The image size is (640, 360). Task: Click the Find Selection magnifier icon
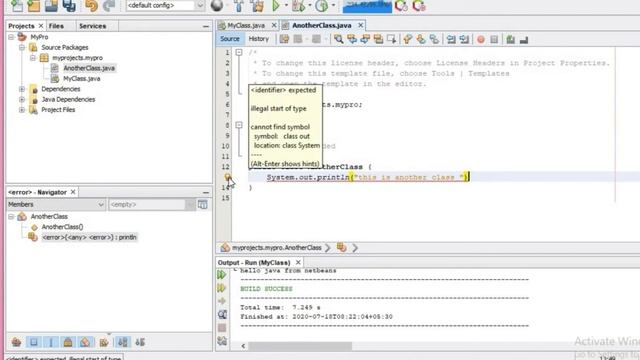point(338,39)
